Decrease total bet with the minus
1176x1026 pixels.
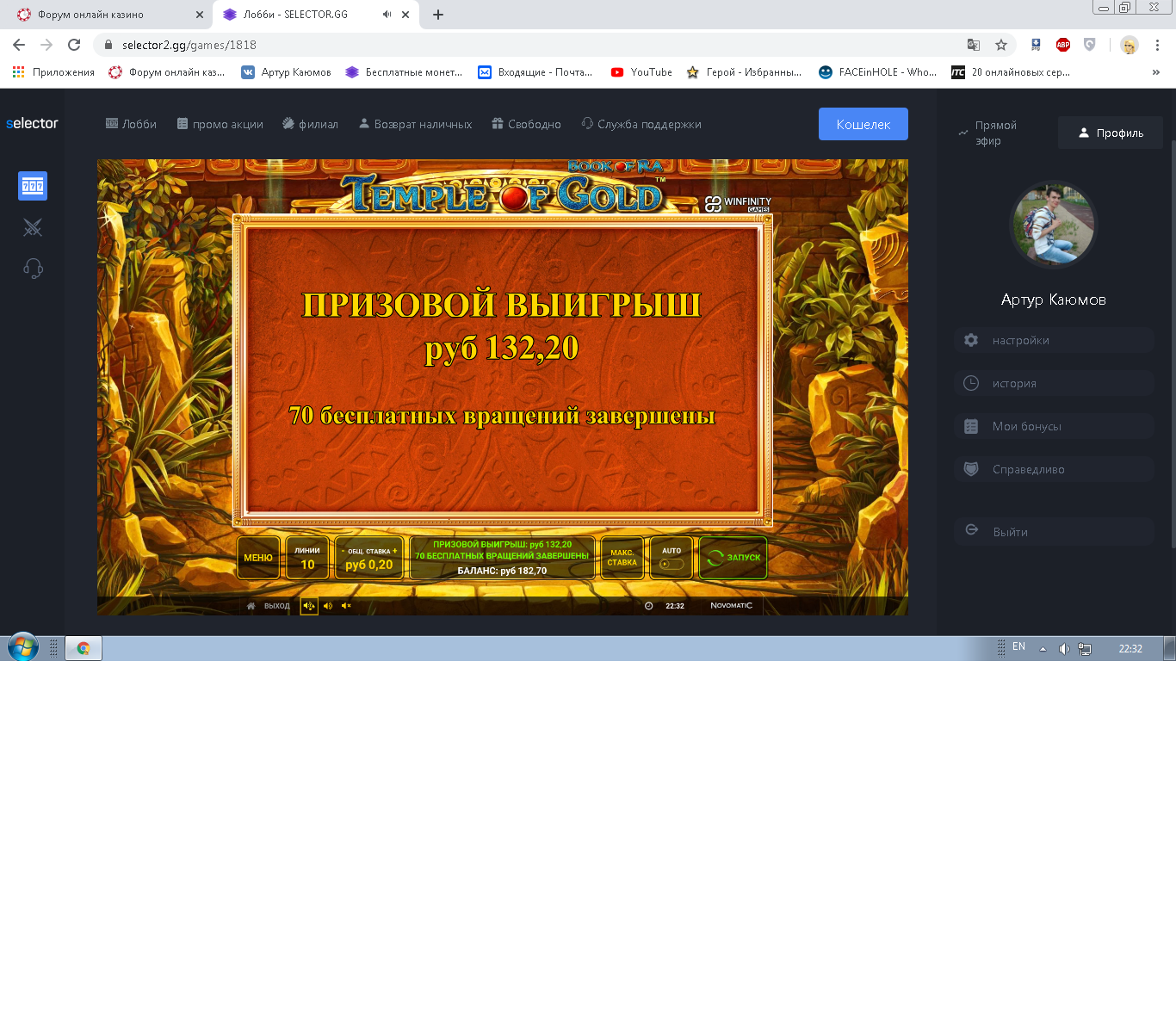tap(343, 551)
